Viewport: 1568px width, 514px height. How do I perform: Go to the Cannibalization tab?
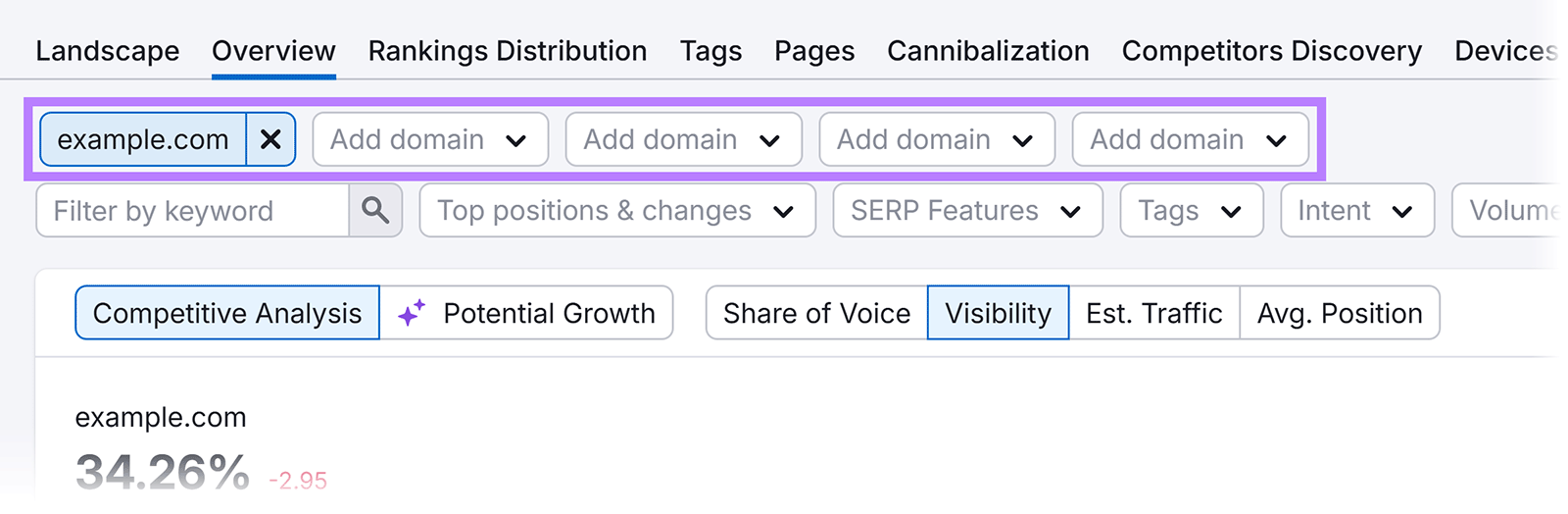point(988,51)
